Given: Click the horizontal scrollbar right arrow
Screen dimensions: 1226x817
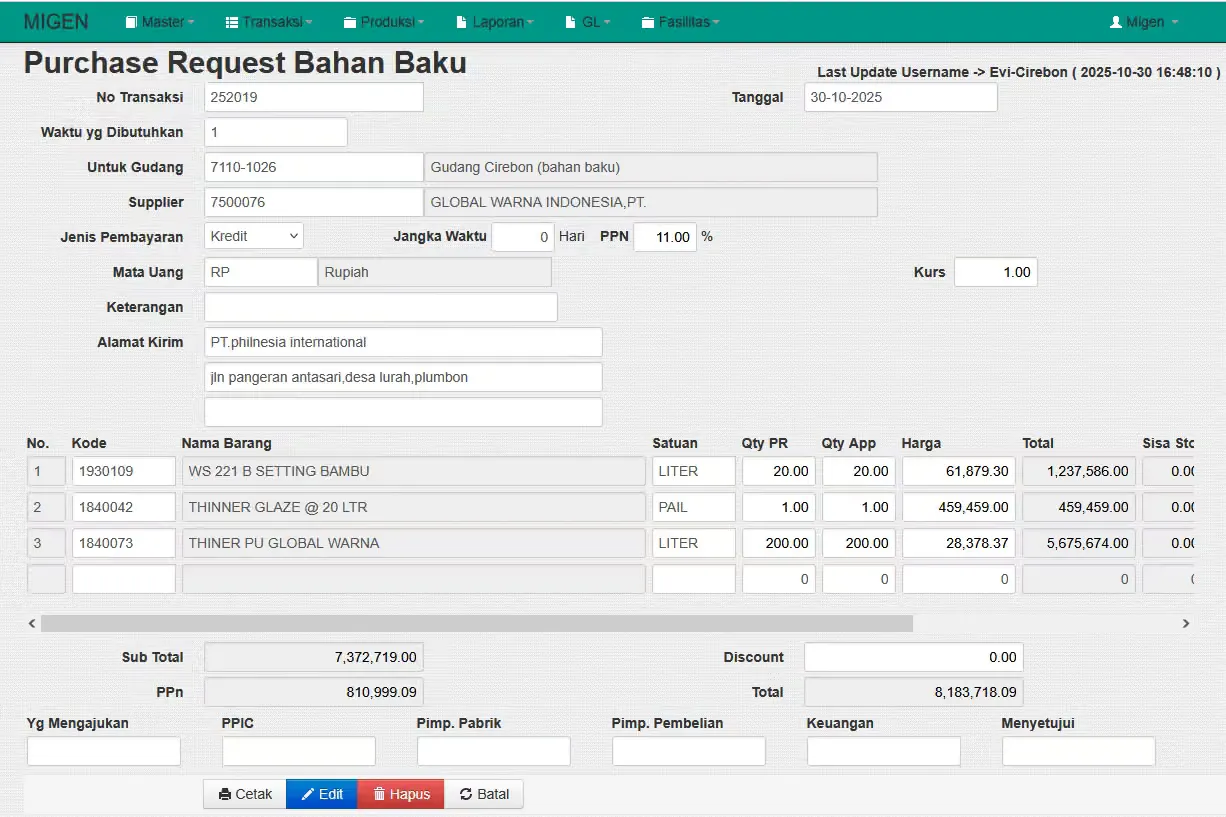Looking at the screenshot, I should click(1186, 623).
